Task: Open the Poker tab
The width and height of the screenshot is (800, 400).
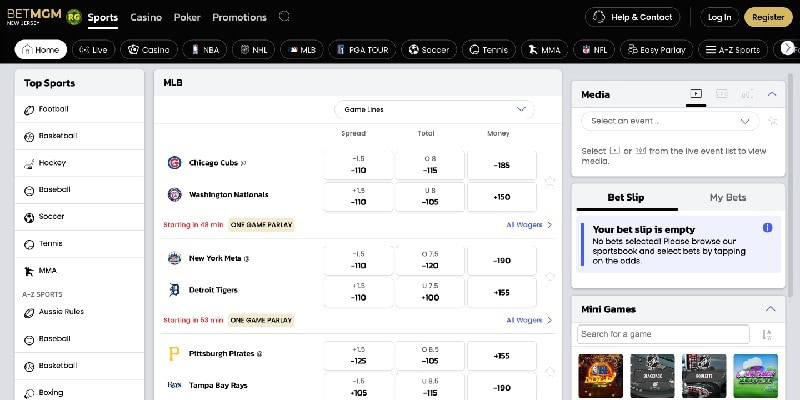Action: point(187,17)
